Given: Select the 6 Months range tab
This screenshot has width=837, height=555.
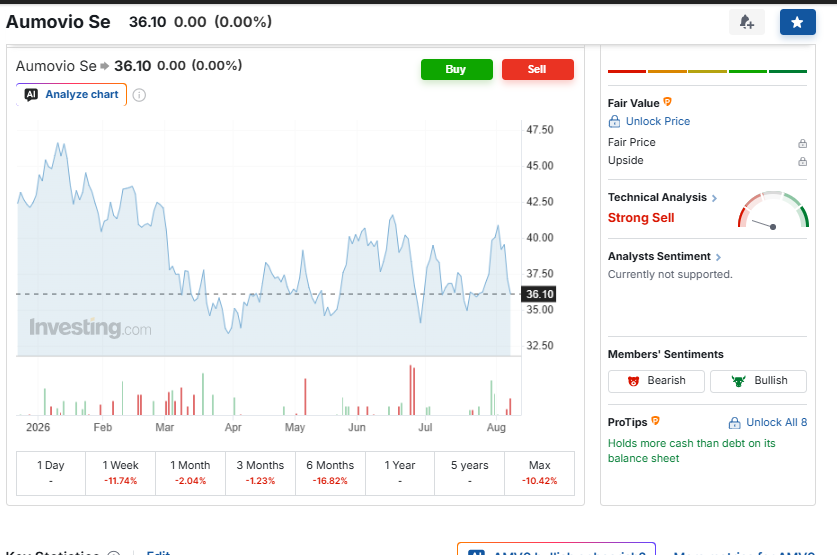Looking at the screenshot, I should click(330, 473).
